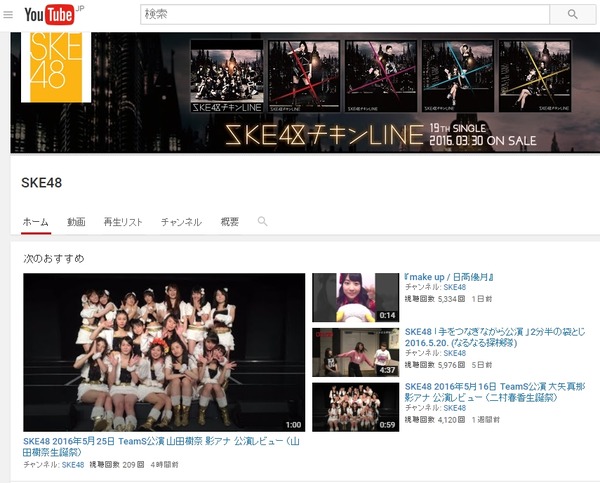Open the 再生リスト tab
Screen dimensions: 600x483
click(123, 222)
